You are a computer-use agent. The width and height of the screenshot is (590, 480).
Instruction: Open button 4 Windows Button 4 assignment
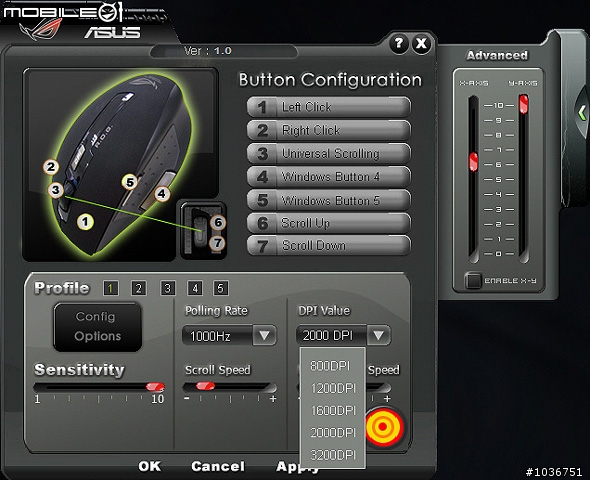(x=329, y=177)
